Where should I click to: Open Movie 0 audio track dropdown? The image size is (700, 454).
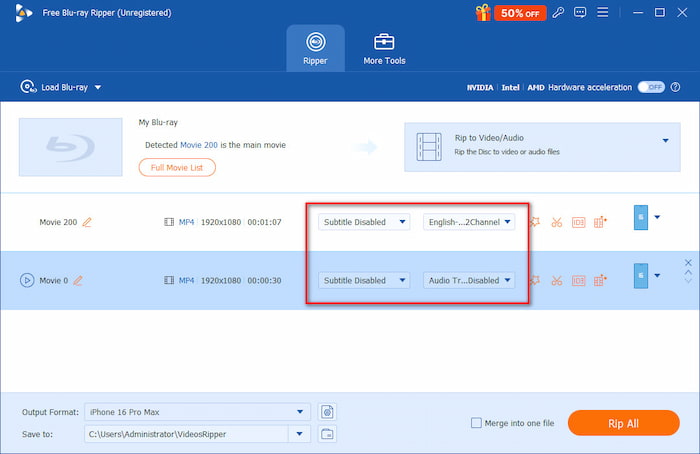point(469,280)
